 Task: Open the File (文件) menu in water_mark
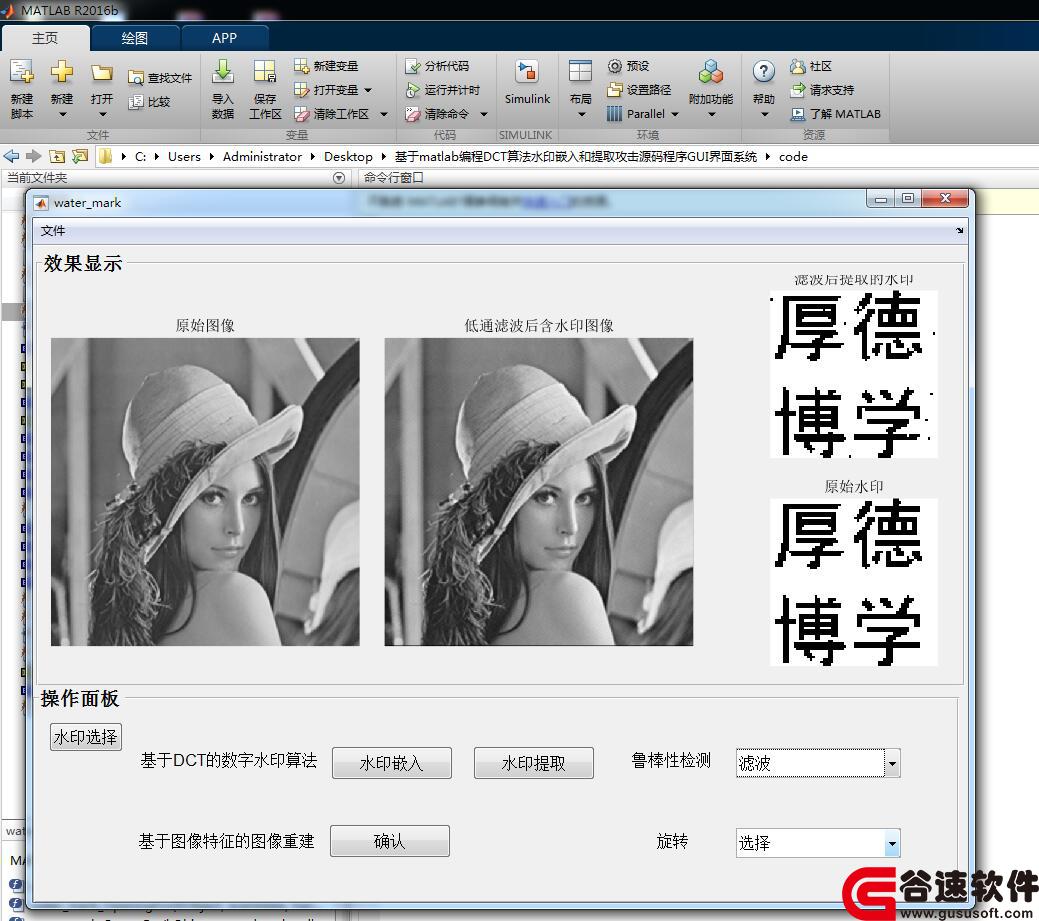pos(52,231)
